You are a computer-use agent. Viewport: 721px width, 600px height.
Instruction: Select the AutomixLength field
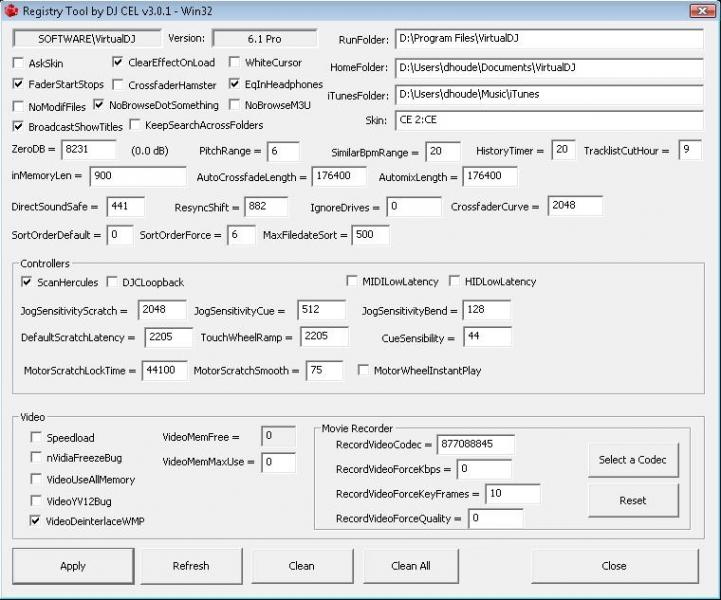pos(490,176)
